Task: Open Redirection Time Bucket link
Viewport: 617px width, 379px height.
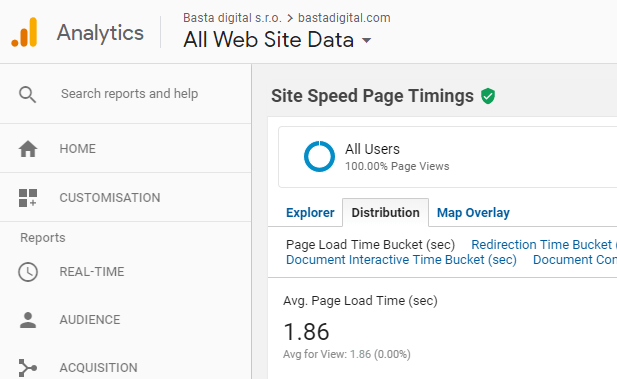Action: [x=544, y=244]
